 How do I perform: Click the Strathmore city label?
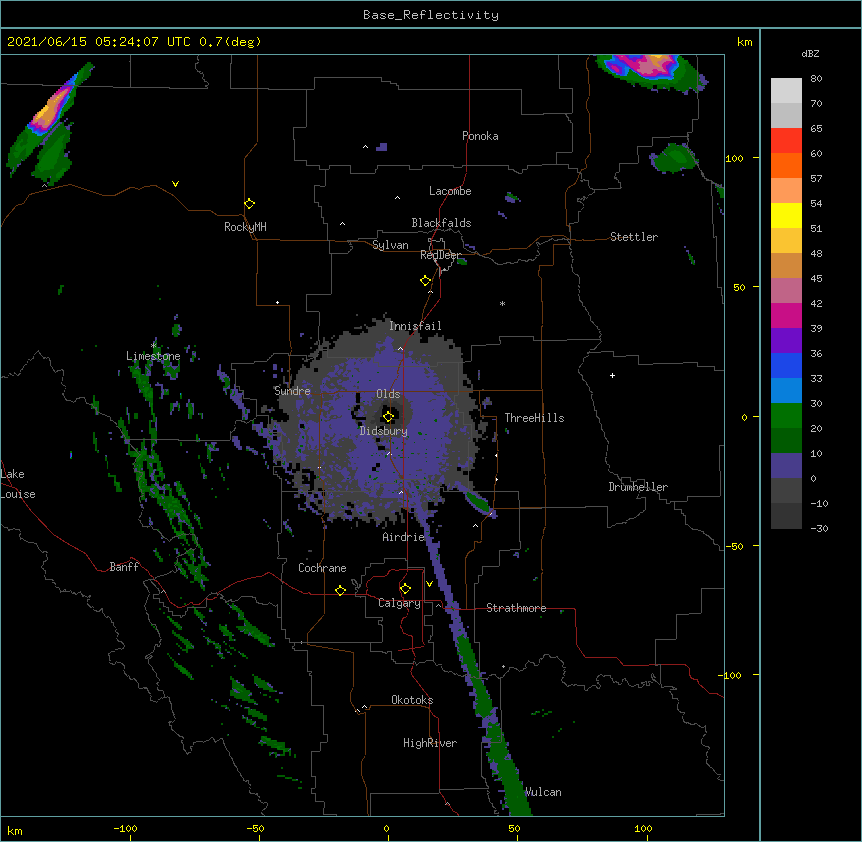[516, 608]
